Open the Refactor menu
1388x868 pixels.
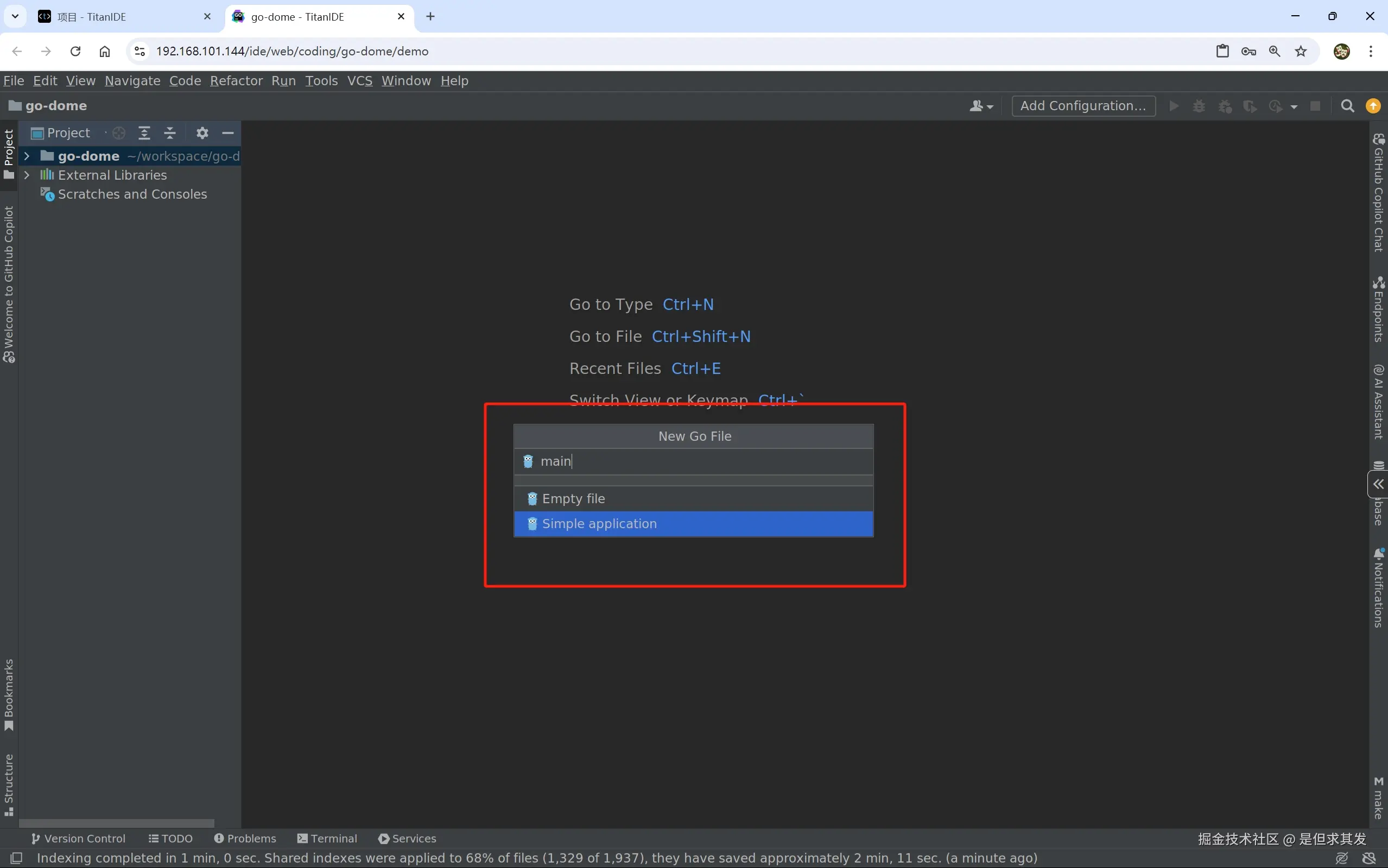point(236,81)
